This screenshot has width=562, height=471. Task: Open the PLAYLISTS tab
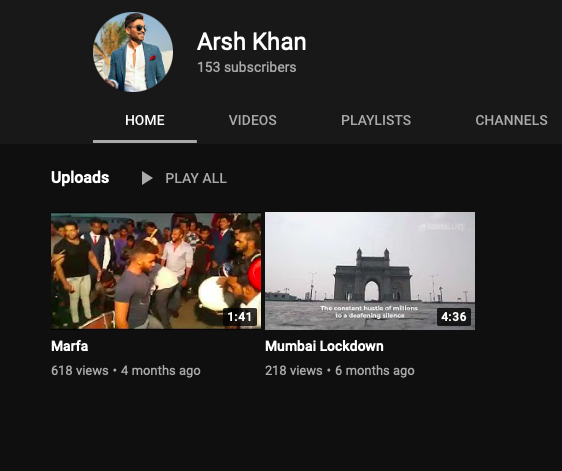coord(376,120)
